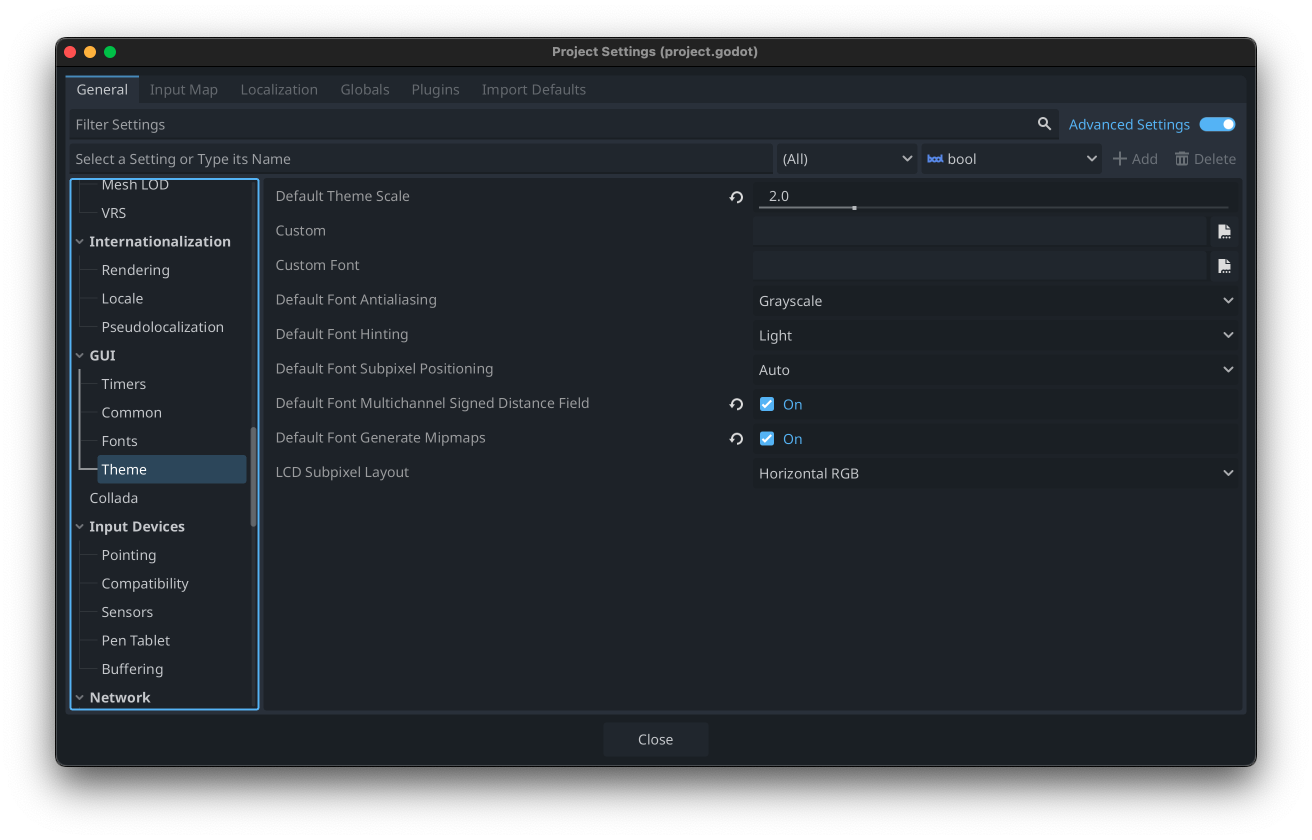Select Pseudolocalization in the tree
This screenshot has width=1312, height=840.
click(162, 327)
